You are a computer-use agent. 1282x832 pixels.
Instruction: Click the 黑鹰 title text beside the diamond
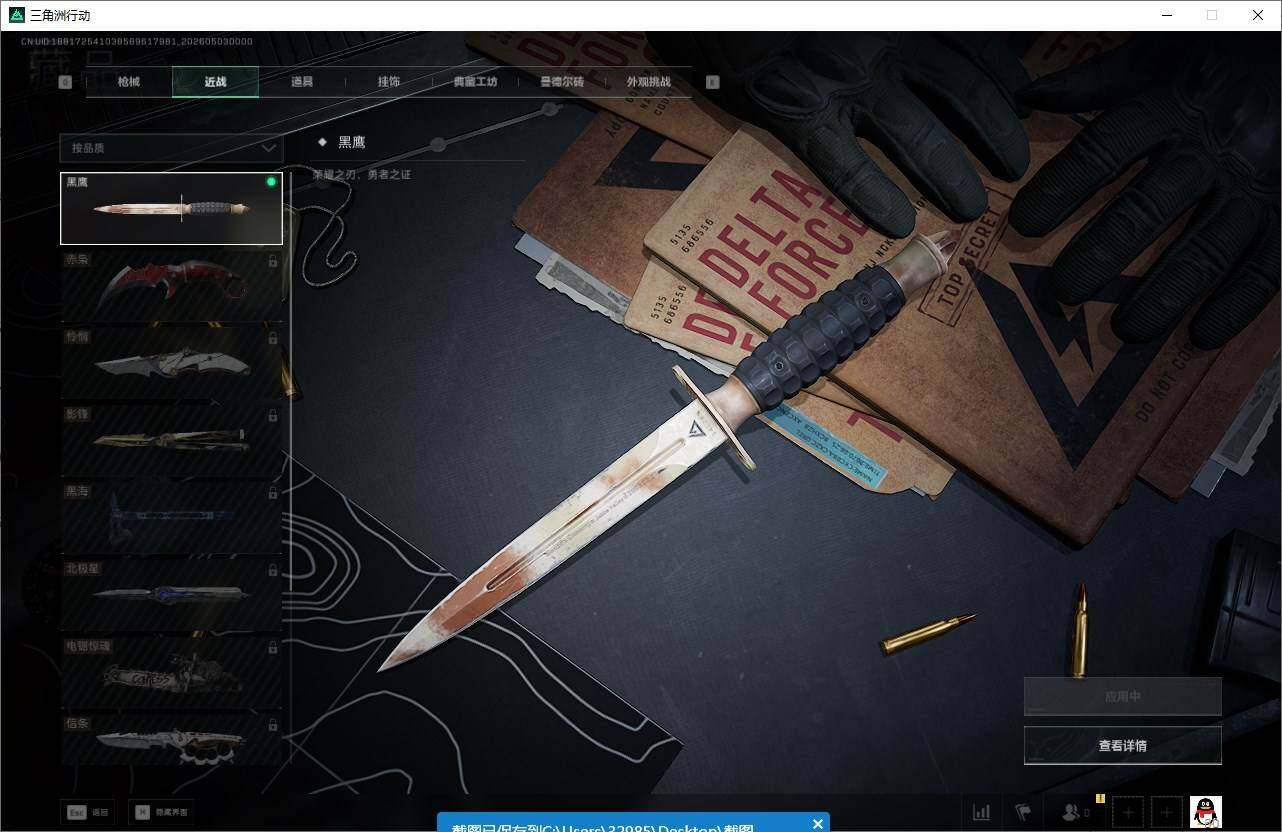(351, 142)
